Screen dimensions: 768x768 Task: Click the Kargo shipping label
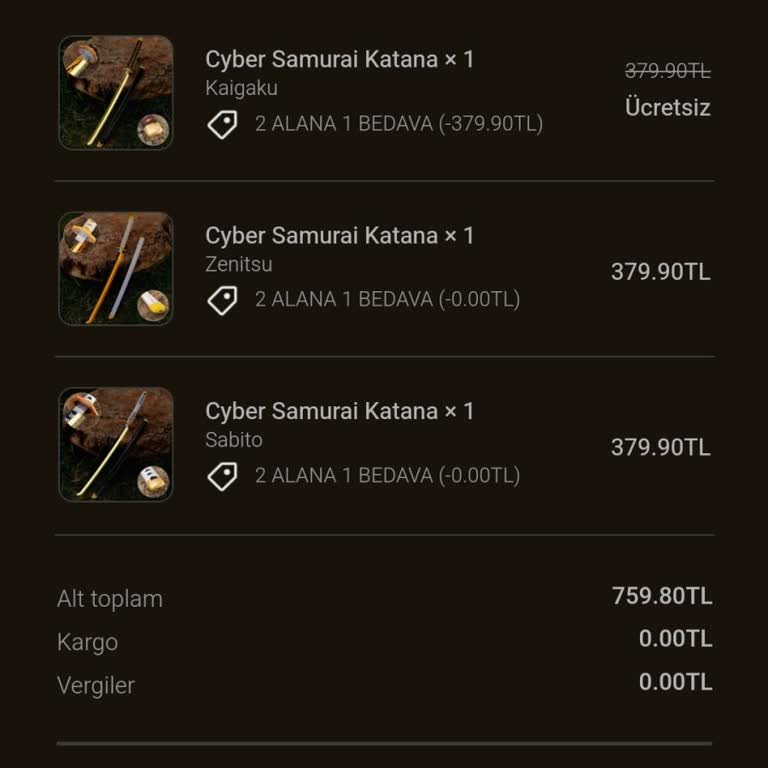point(87,642)
